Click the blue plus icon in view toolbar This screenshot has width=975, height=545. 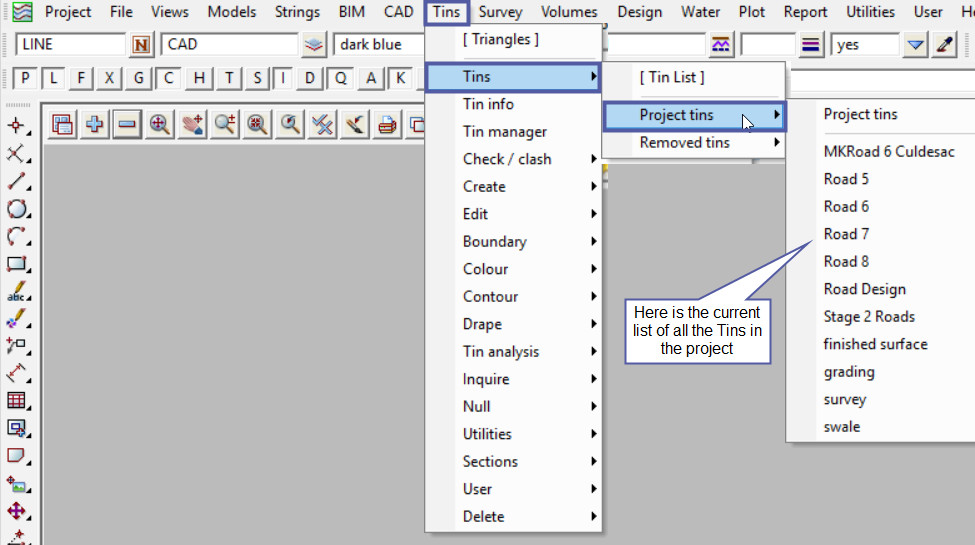pos(95,124)
